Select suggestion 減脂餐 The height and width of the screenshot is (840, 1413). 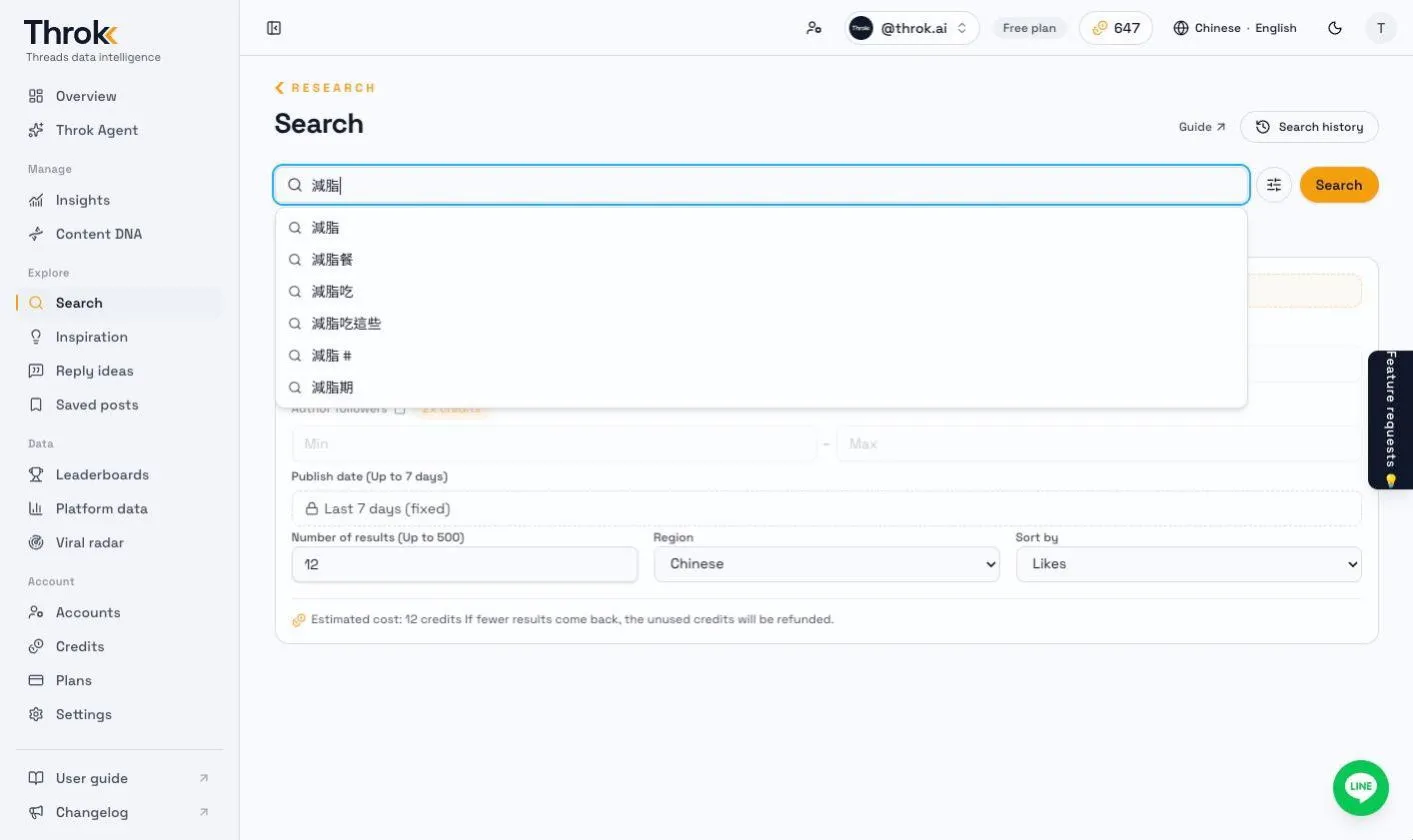(761, 260)
